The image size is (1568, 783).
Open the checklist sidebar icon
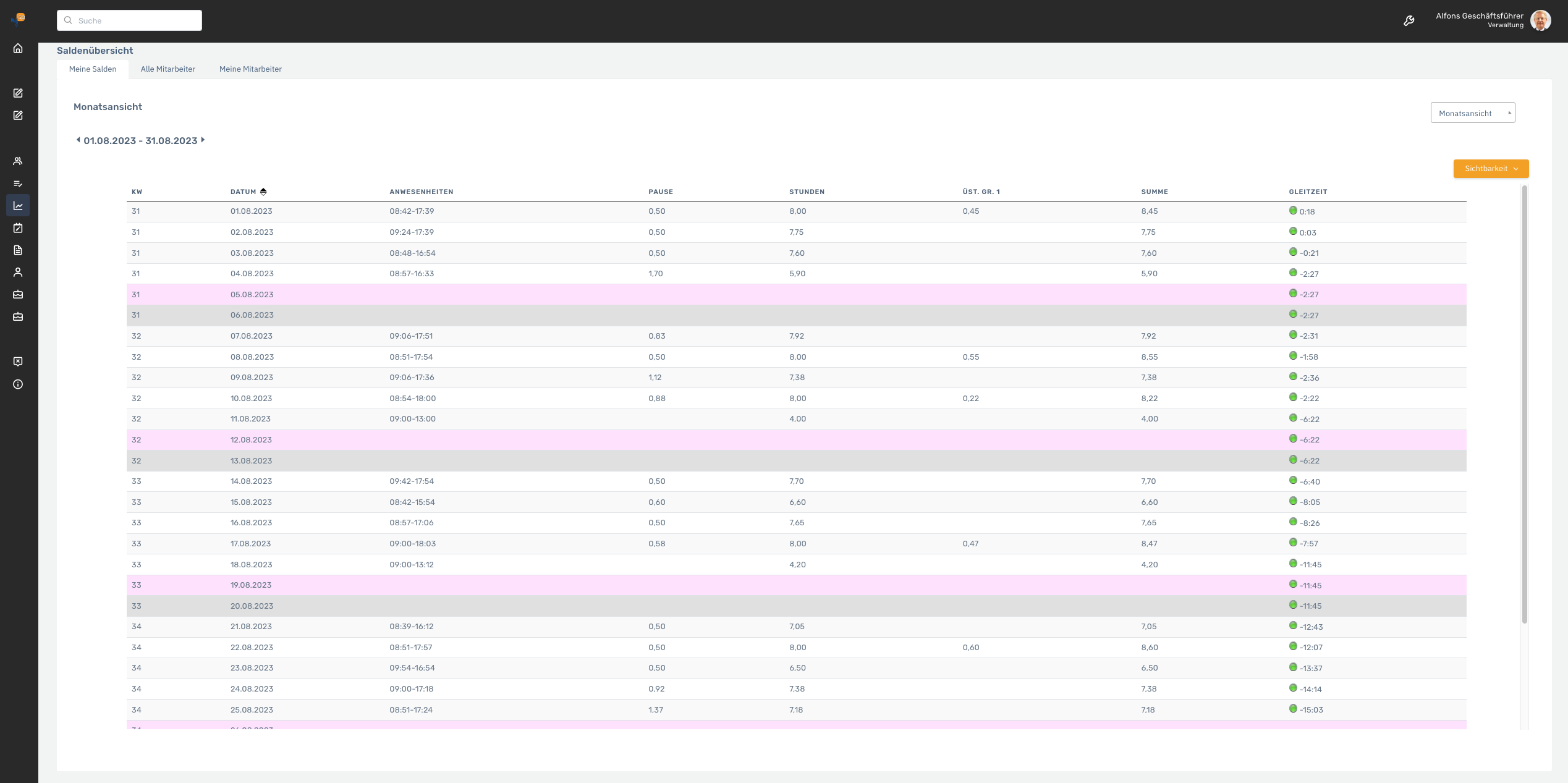(18, 184)
